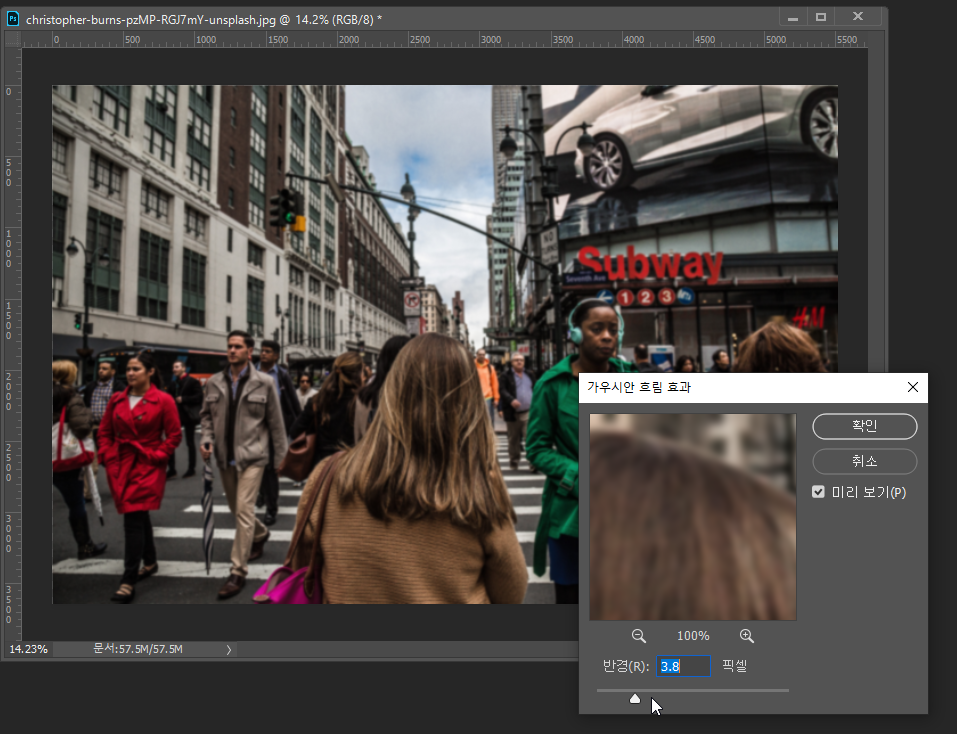Close the Gaussian Blur dialog with its X

click(x=912, y=387)
